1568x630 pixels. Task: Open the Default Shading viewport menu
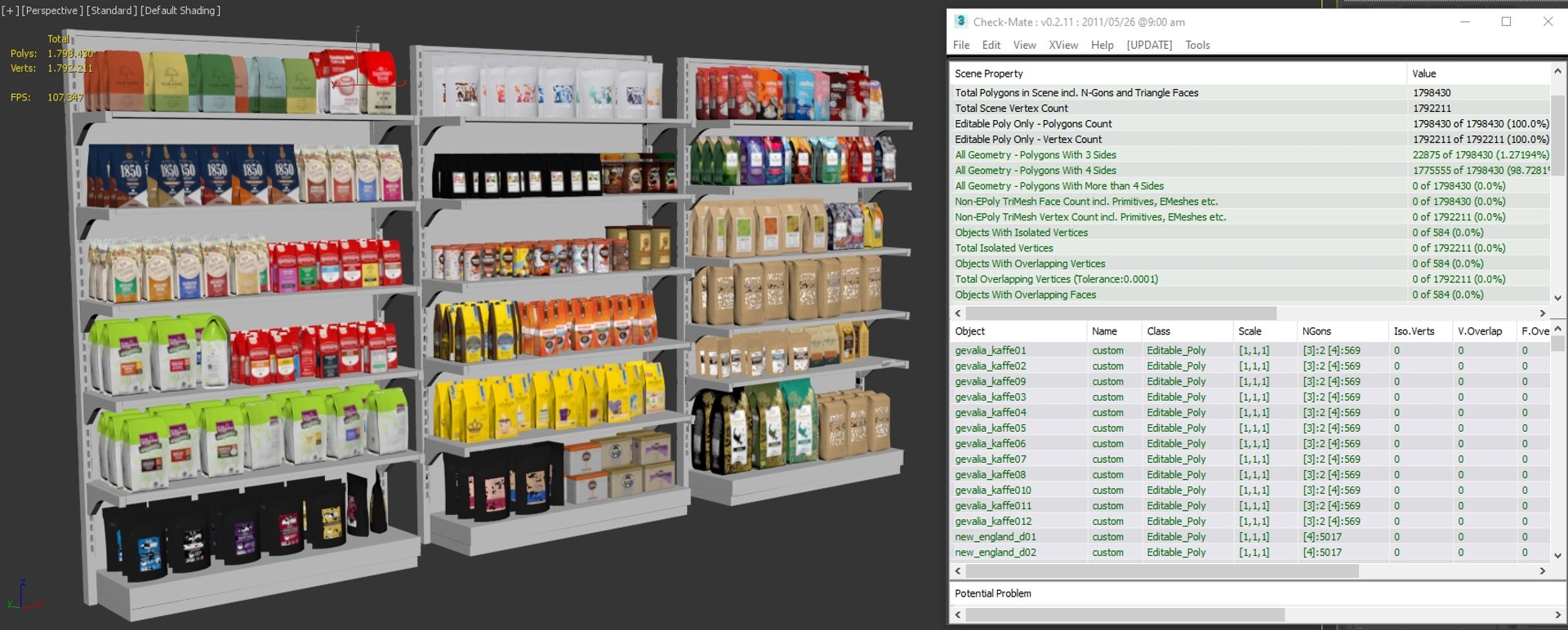180,11
